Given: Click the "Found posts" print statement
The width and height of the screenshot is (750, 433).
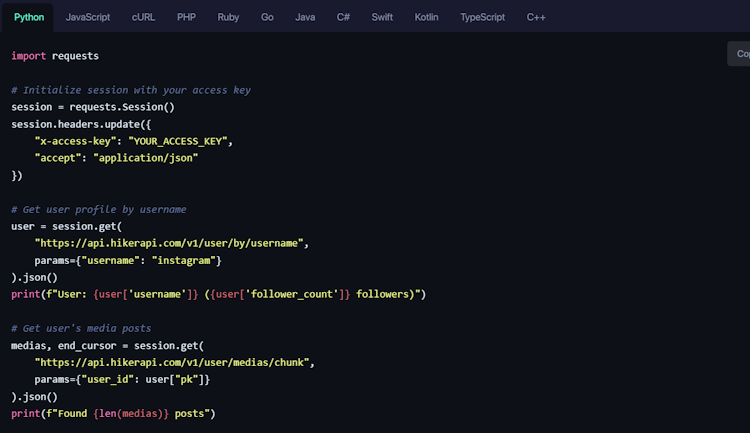Looking at the screenshot, I should point(113,413).
